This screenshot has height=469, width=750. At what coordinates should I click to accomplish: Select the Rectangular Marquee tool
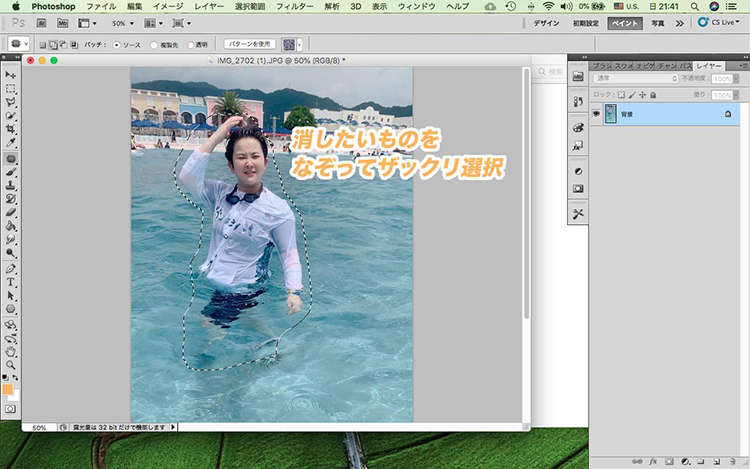[11, 89]
